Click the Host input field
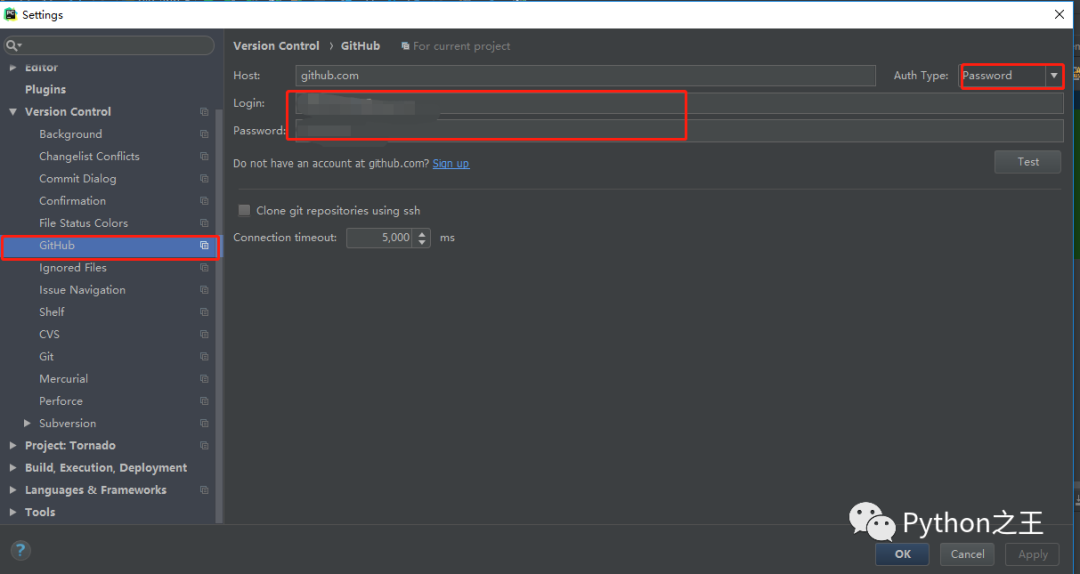Viewport: 1080px width, 574px height. point(585,76)
